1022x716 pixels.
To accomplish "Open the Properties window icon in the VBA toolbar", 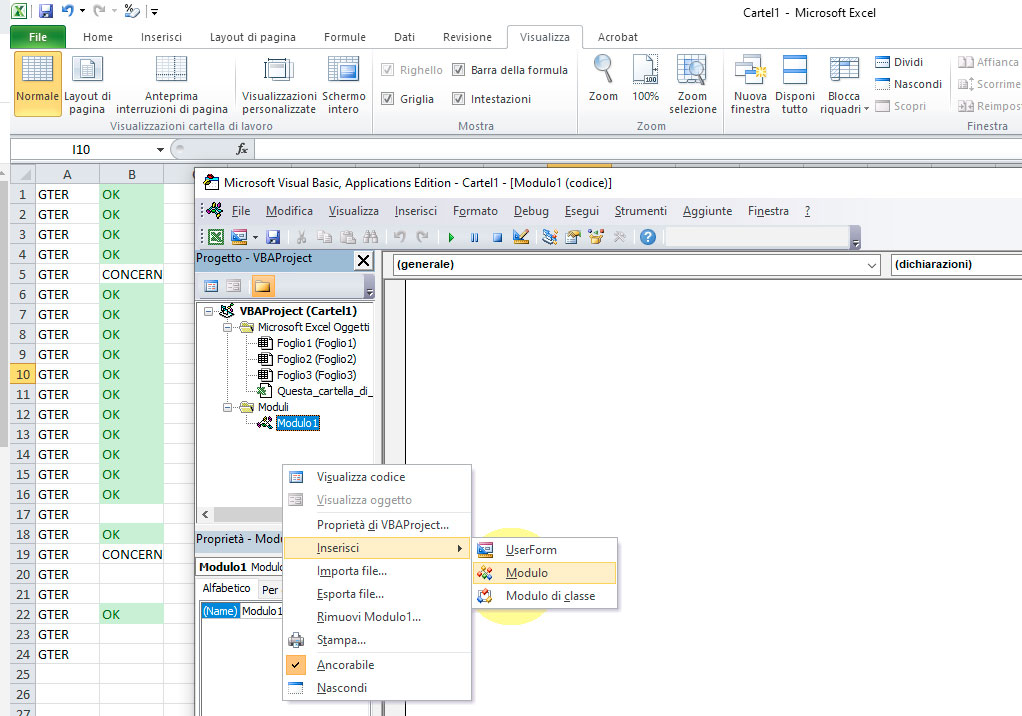I will tap(573, 237).
